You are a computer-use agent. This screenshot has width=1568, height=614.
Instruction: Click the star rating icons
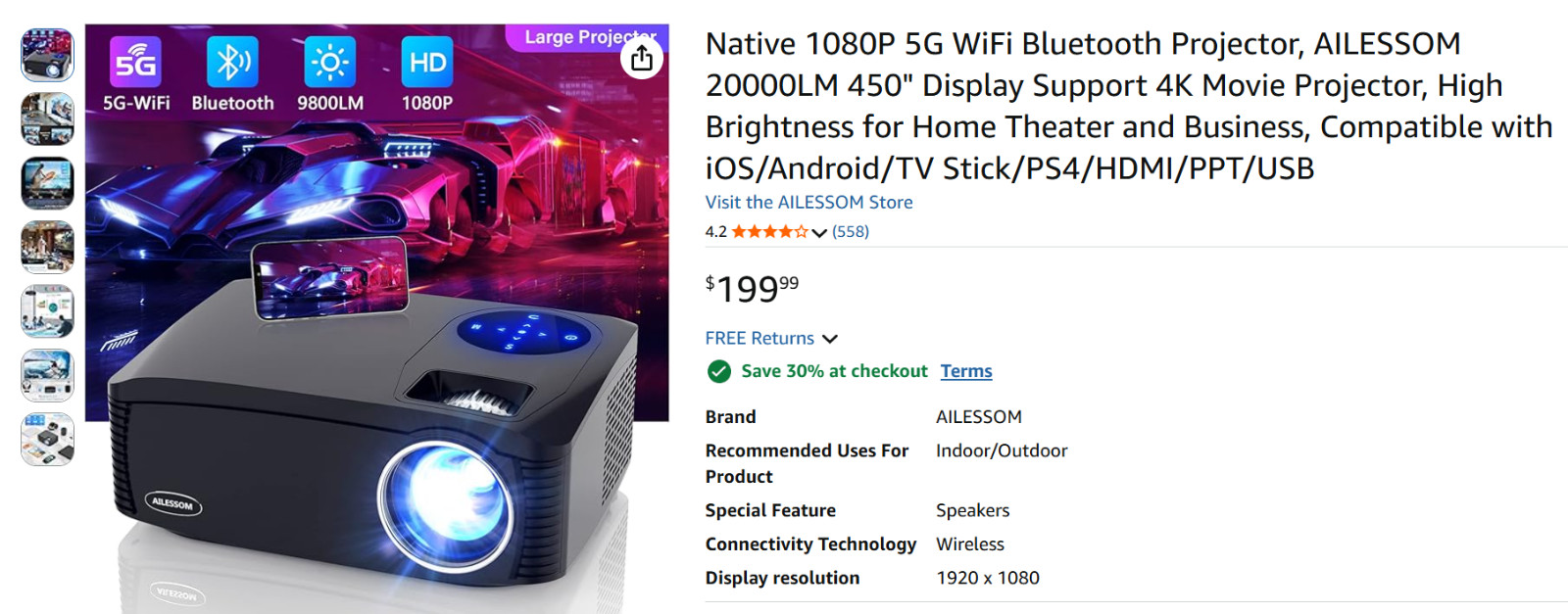point(770,232)
